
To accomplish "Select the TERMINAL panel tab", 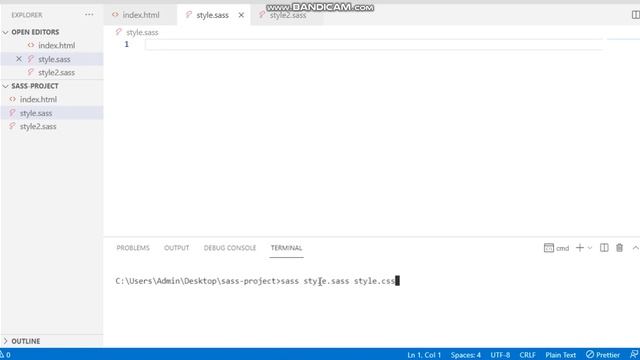I will coord(287,248).
